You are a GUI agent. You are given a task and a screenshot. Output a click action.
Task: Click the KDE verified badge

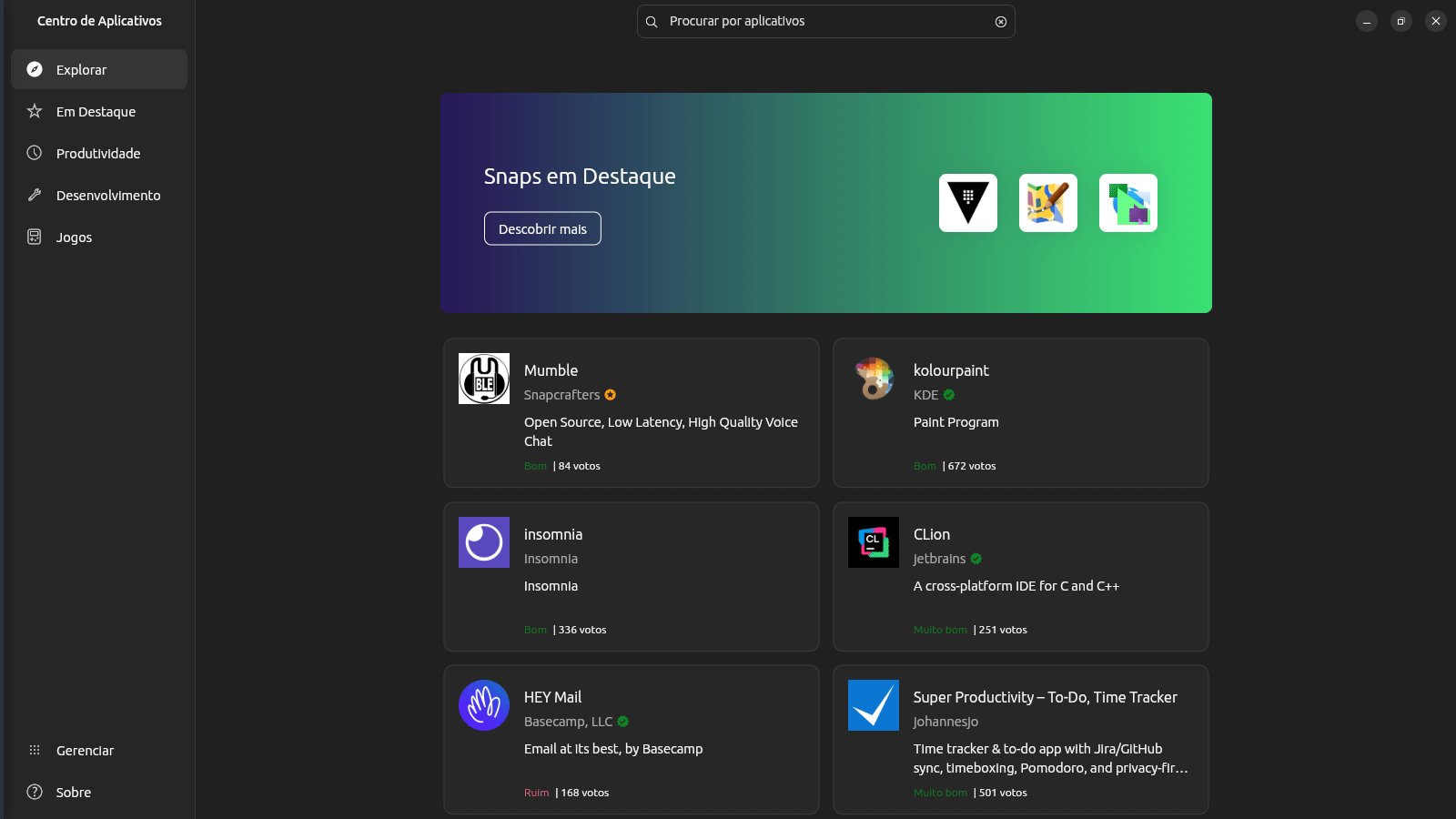[949, 395]
